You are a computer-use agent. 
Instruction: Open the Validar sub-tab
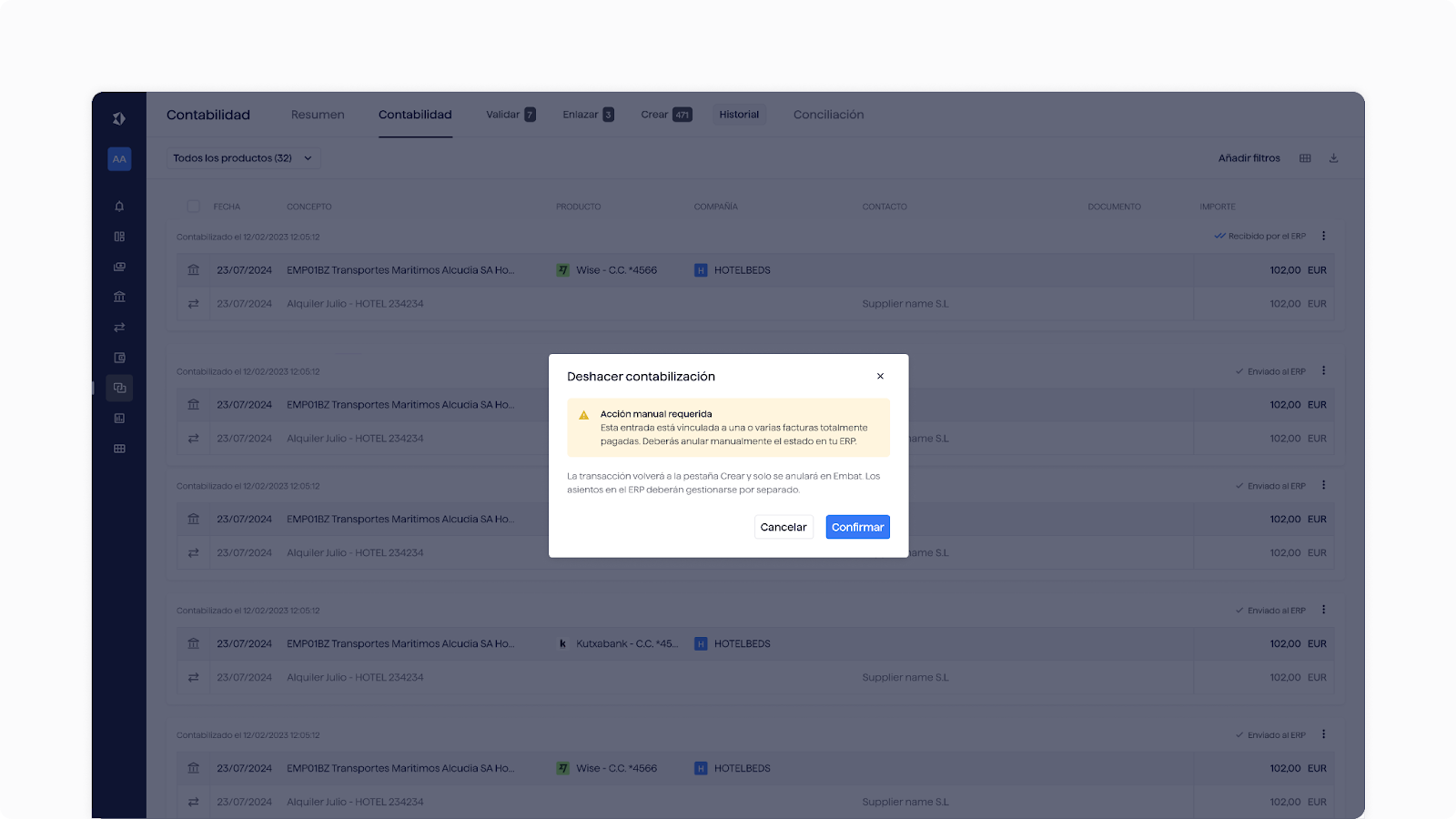[510, 115]
